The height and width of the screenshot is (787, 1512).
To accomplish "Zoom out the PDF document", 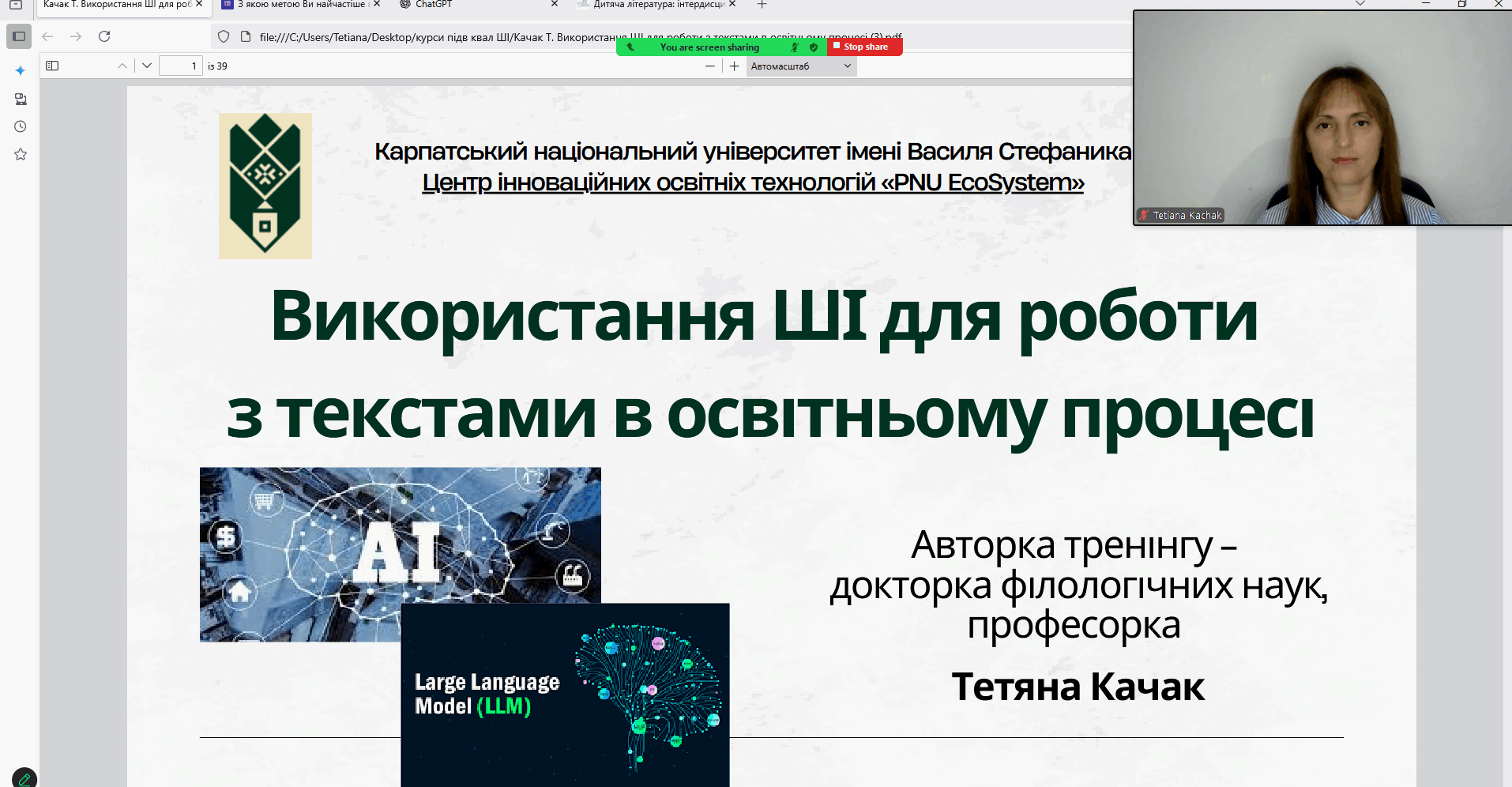I will (709, 66).
